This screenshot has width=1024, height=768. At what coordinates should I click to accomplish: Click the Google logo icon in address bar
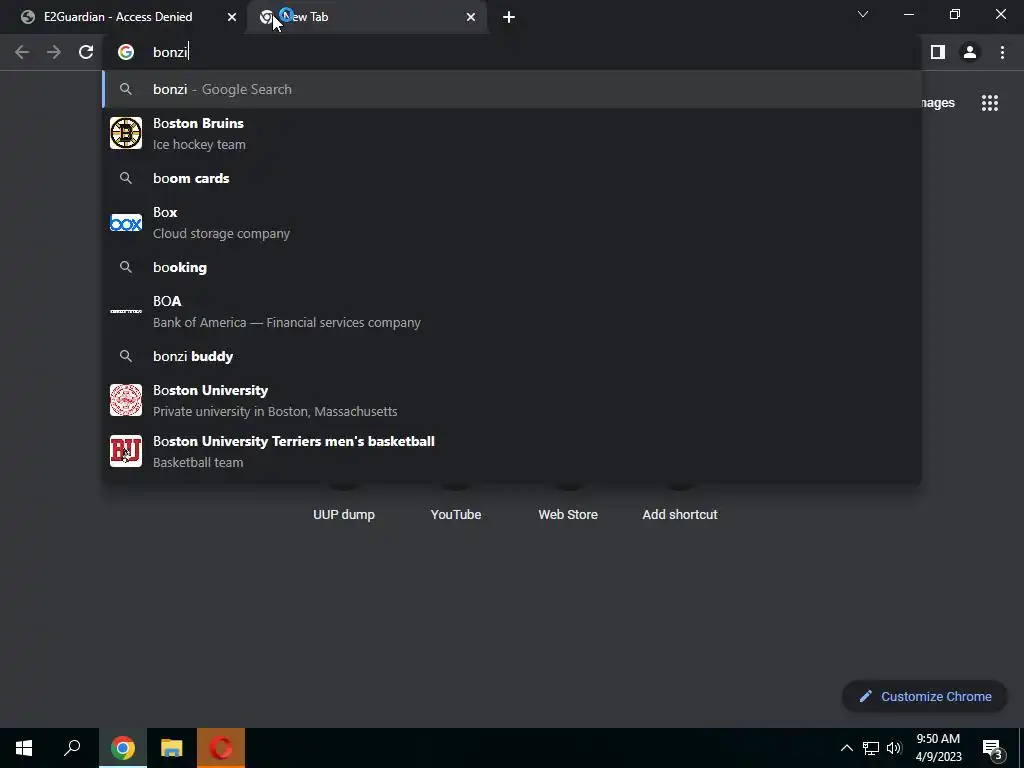coord(126,52)
